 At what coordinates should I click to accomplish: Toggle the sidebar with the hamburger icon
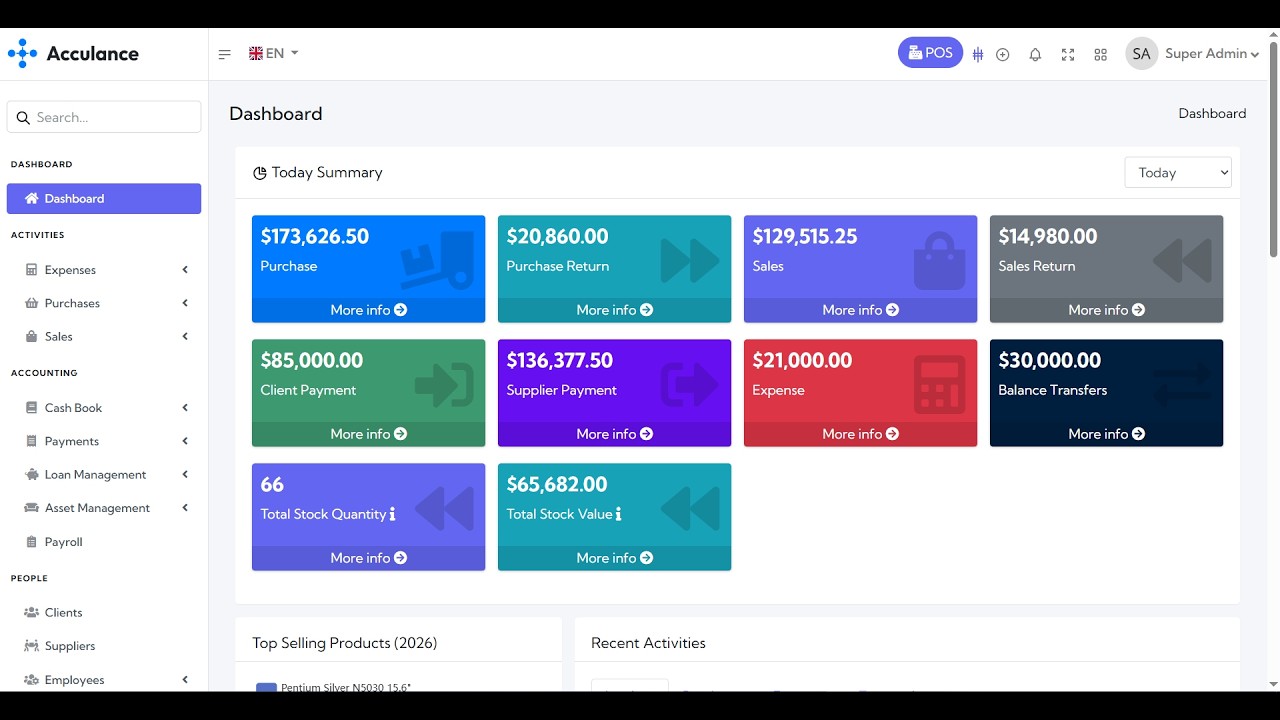click(x=225, y=54)
